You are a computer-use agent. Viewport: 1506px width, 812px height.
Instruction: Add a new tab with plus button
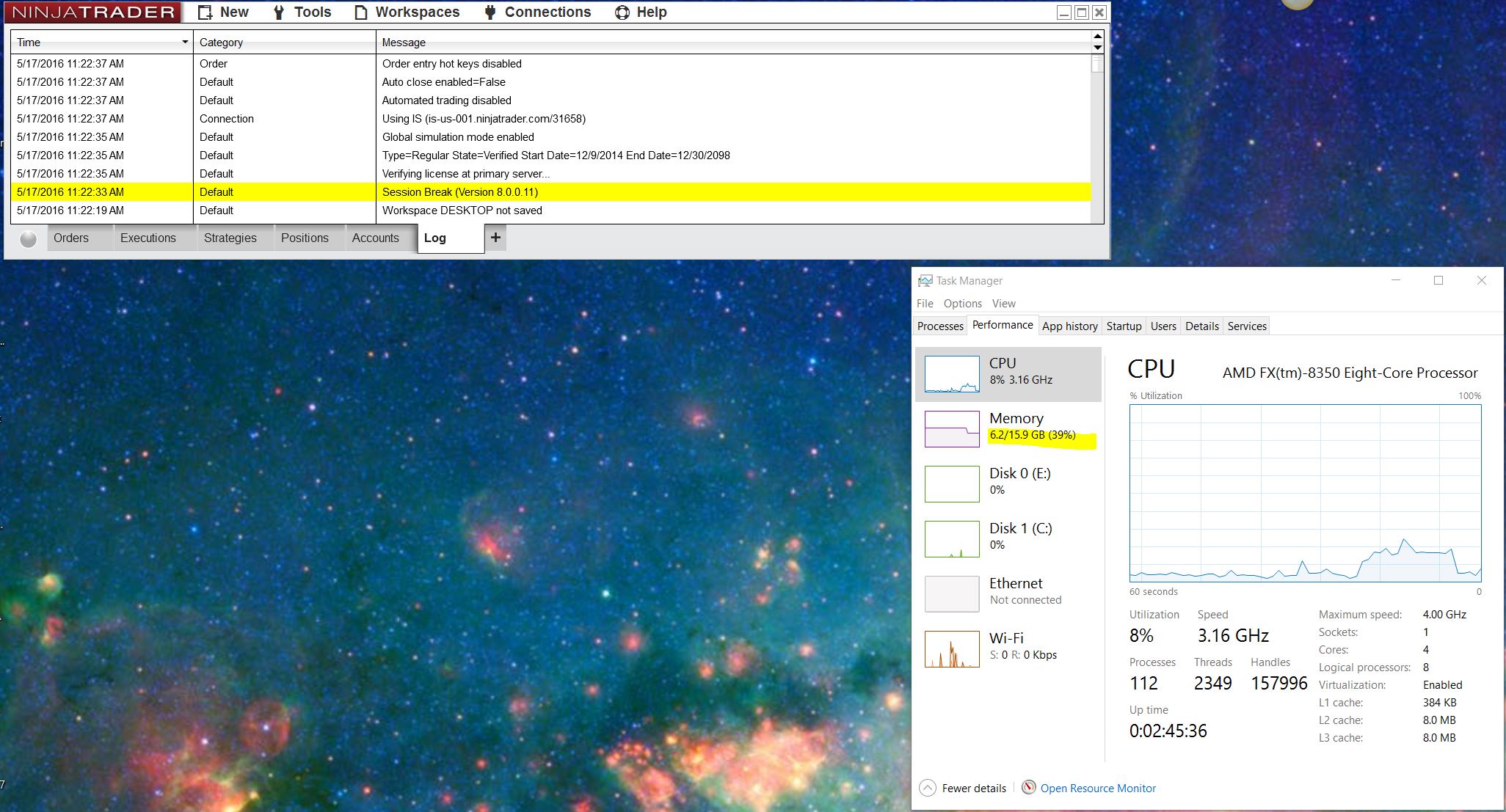[495, 238]
